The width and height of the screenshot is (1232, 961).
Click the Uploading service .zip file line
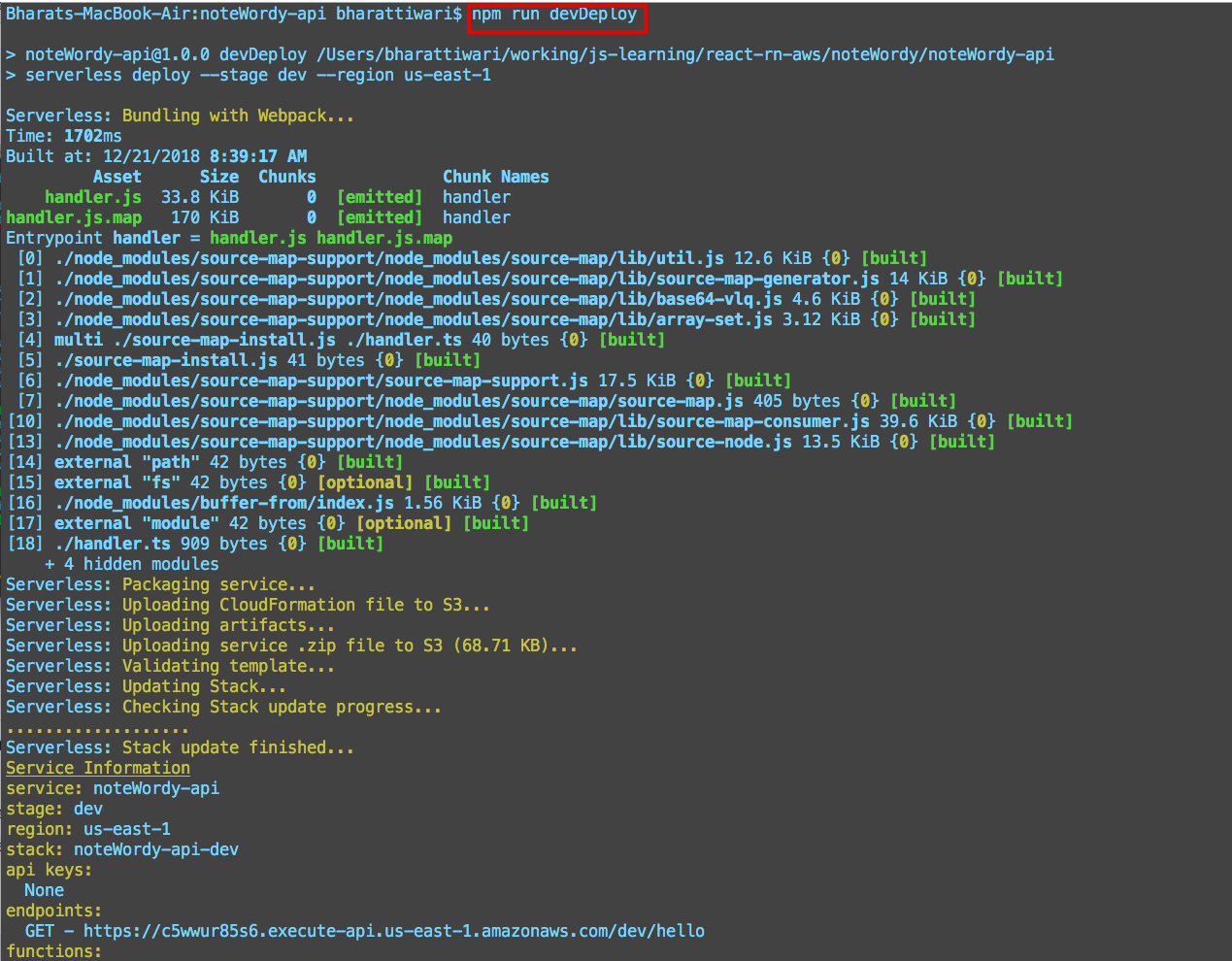(291, 645)
